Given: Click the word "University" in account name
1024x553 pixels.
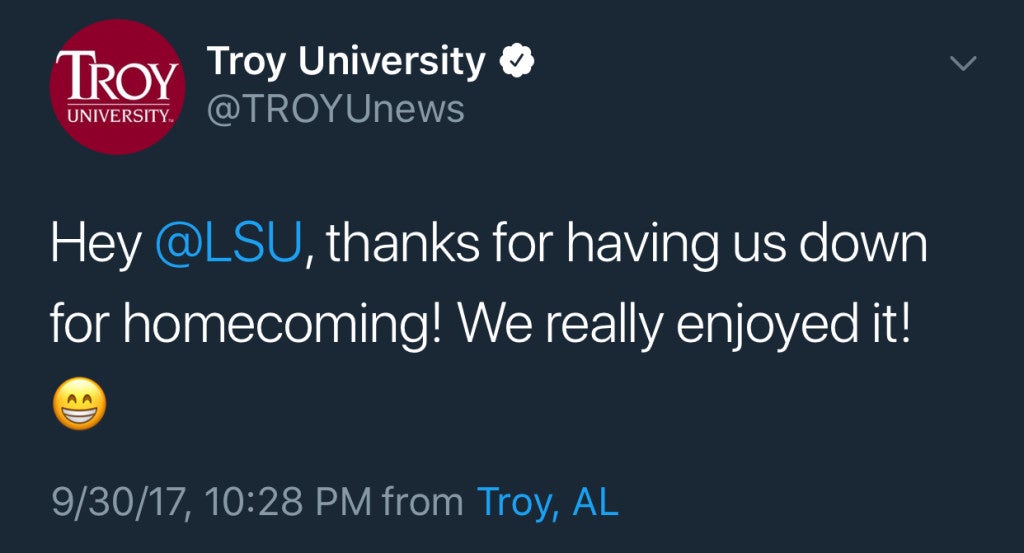Looking at the screenshot, I should [x=392, y=61].
